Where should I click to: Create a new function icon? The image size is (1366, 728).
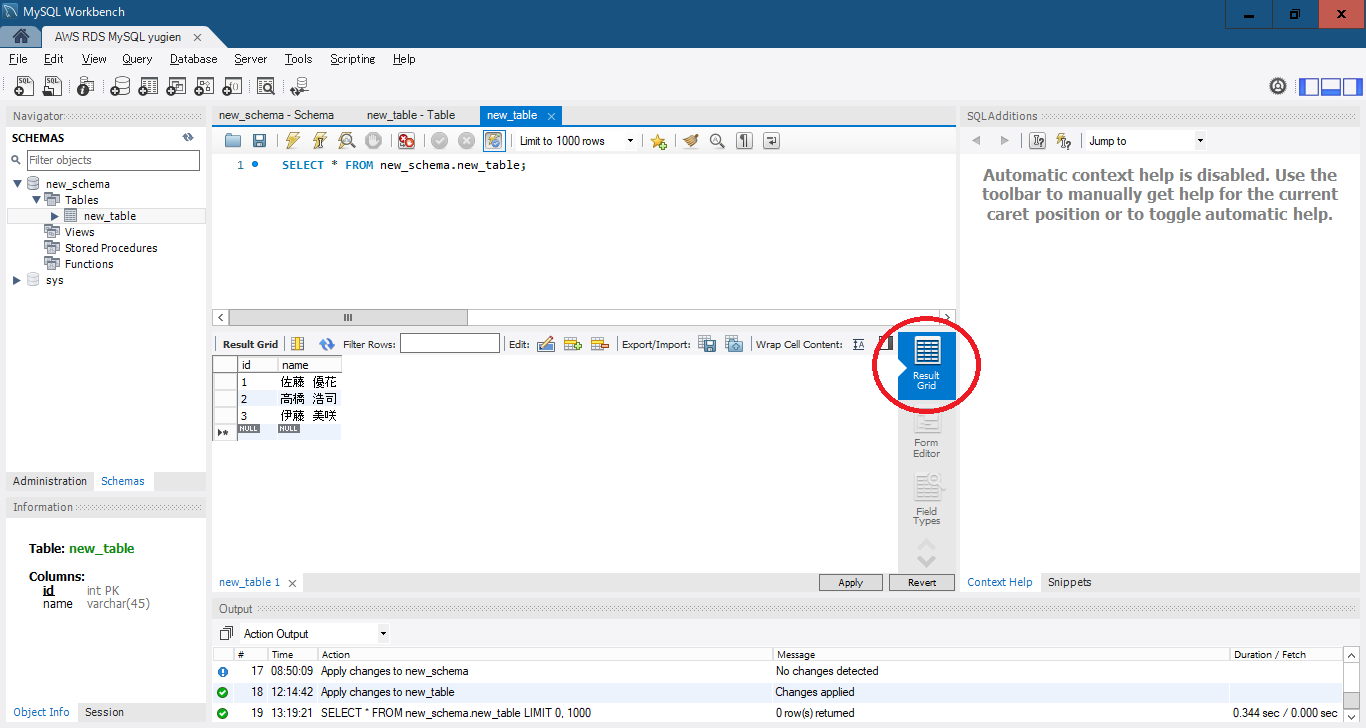232,87
